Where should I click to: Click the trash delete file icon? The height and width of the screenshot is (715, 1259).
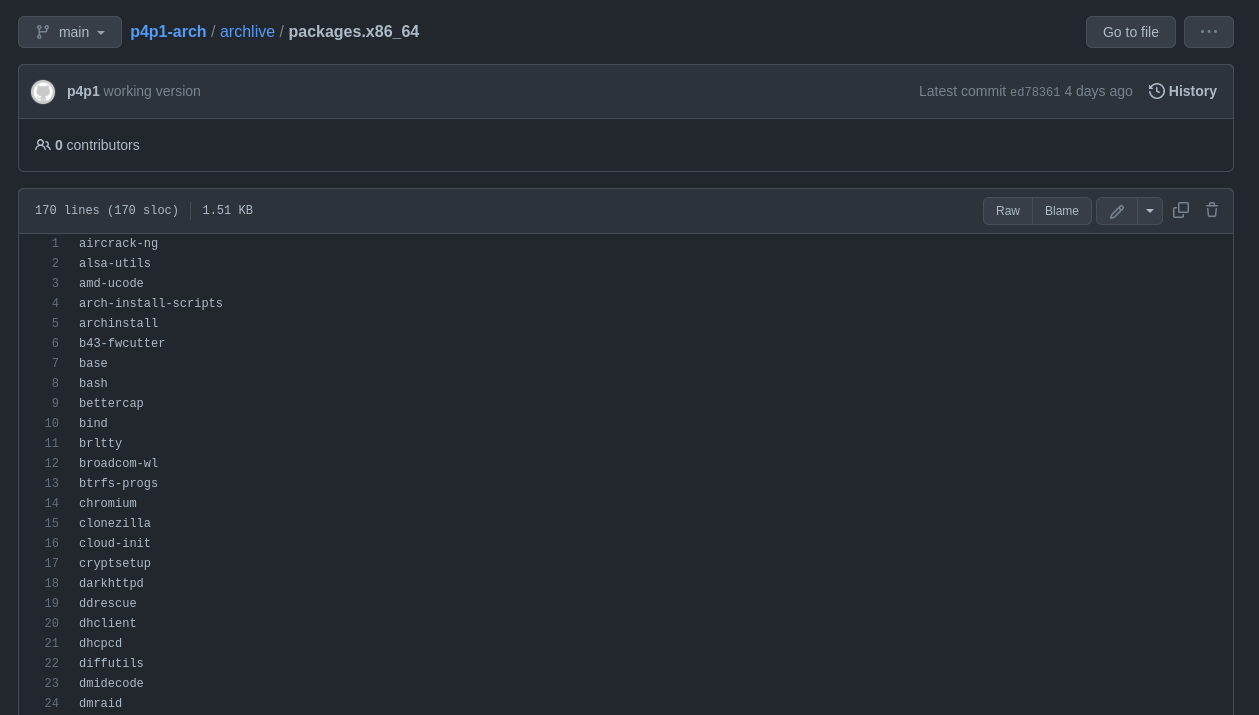click(x=1212, y=210)
